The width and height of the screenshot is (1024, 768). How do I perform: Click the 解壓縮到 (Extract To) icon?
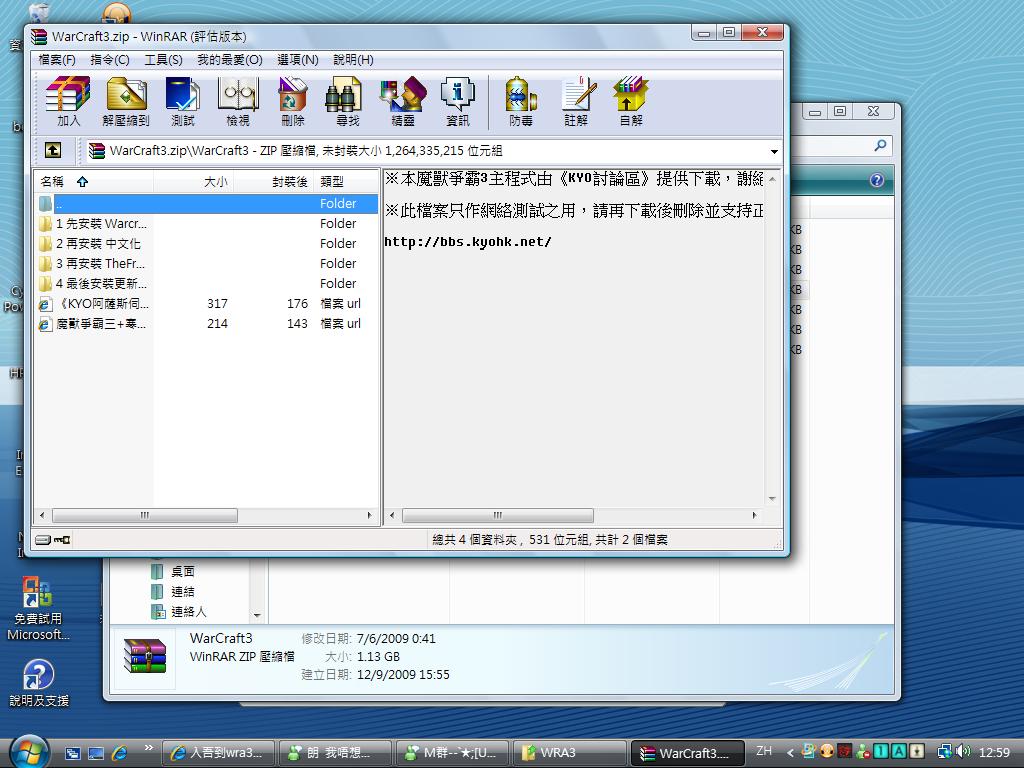pyautogui.click(x=126, y=101)
